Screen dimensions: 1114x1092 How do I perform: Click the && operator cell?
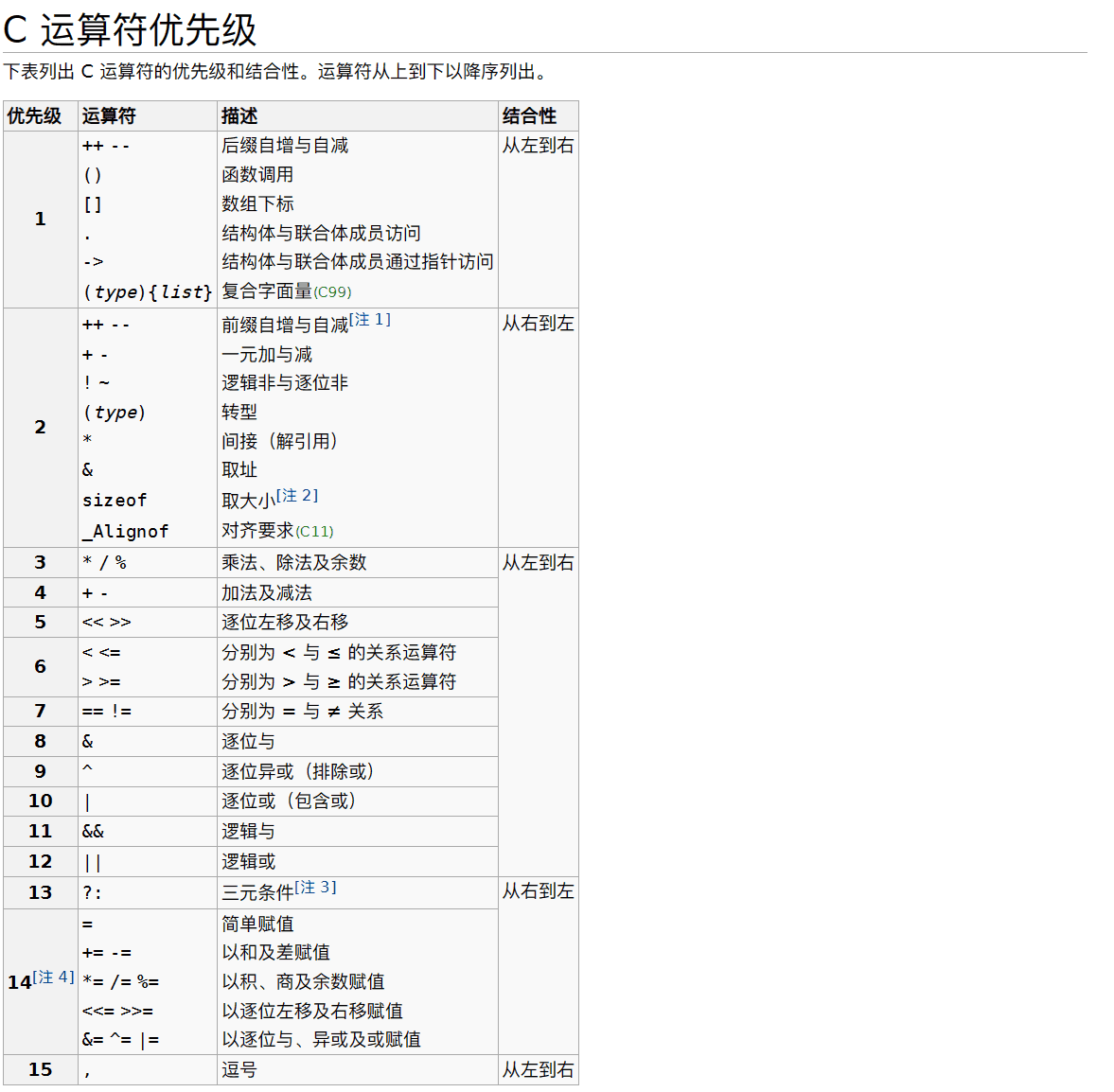point(148,831)
